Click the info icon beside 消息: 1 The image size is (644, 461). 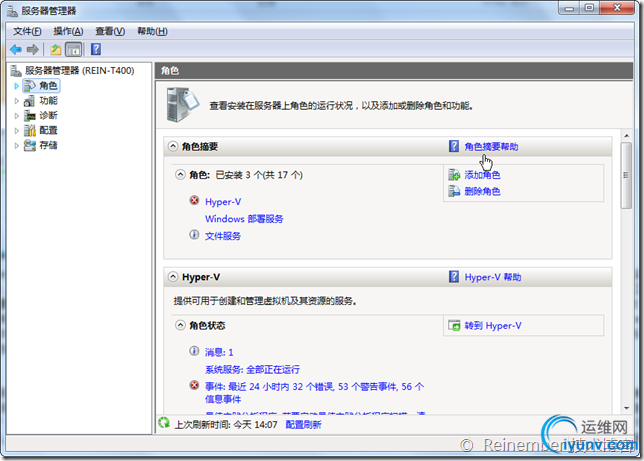tap(194, 351)
